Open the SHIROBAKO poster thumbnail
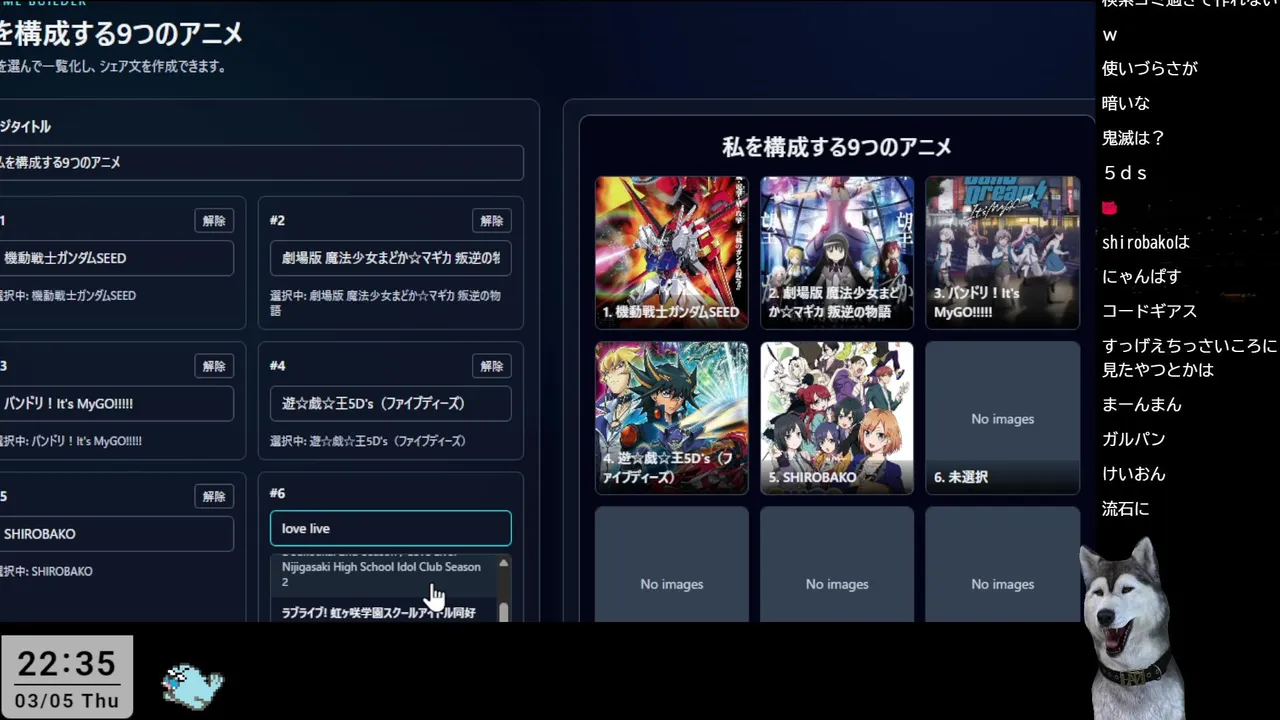 click(837, 418)
